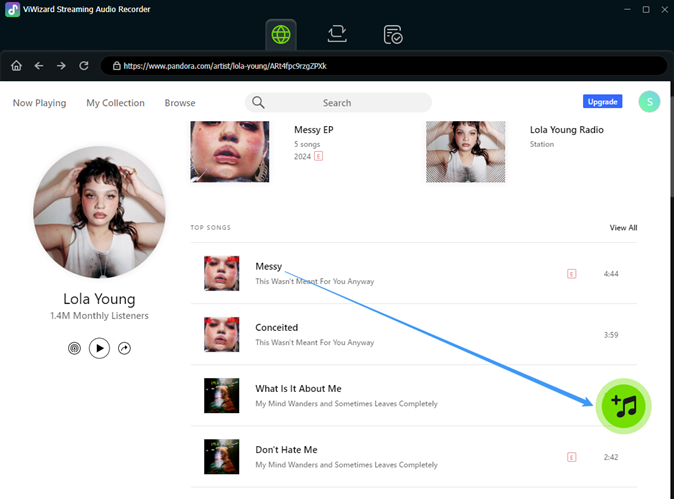Click the Lola Young artist name heading
This screenshot has width=674, height=499.
(x=99, y=299)
